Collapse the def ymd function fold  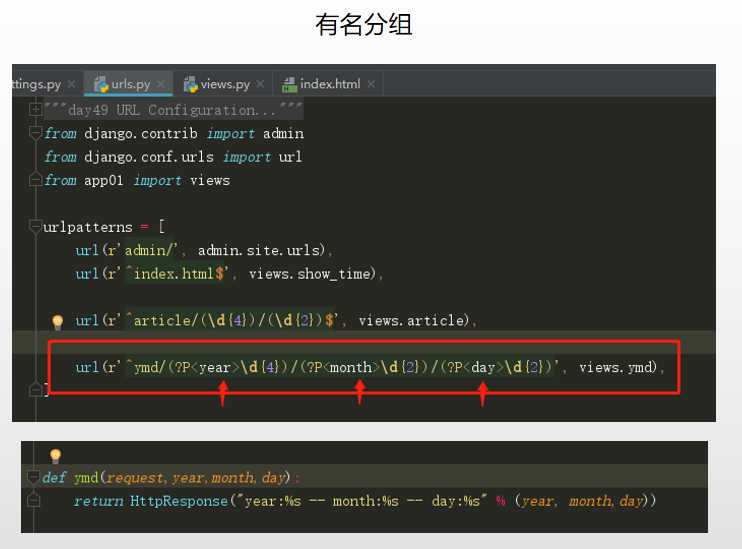(34, 477)
